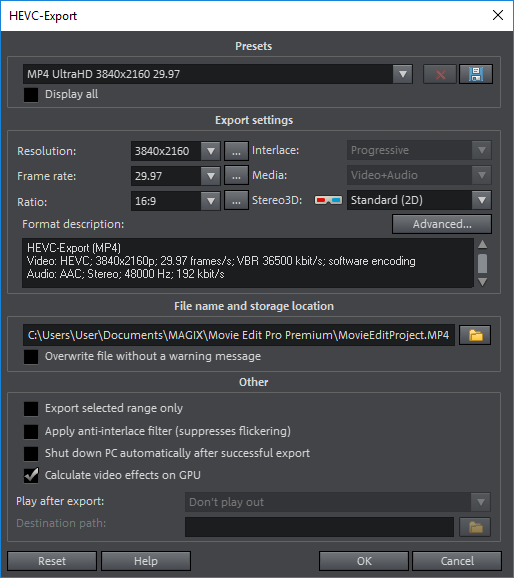Viewport: 514px width, 578px height.
Task: Click the Reset button
Action: coord(52,561)
